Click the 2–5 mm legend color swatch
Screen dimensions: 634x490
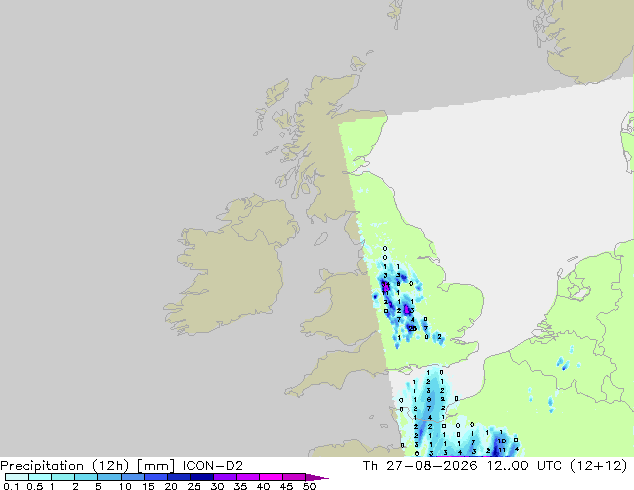[x=86, y=477]
